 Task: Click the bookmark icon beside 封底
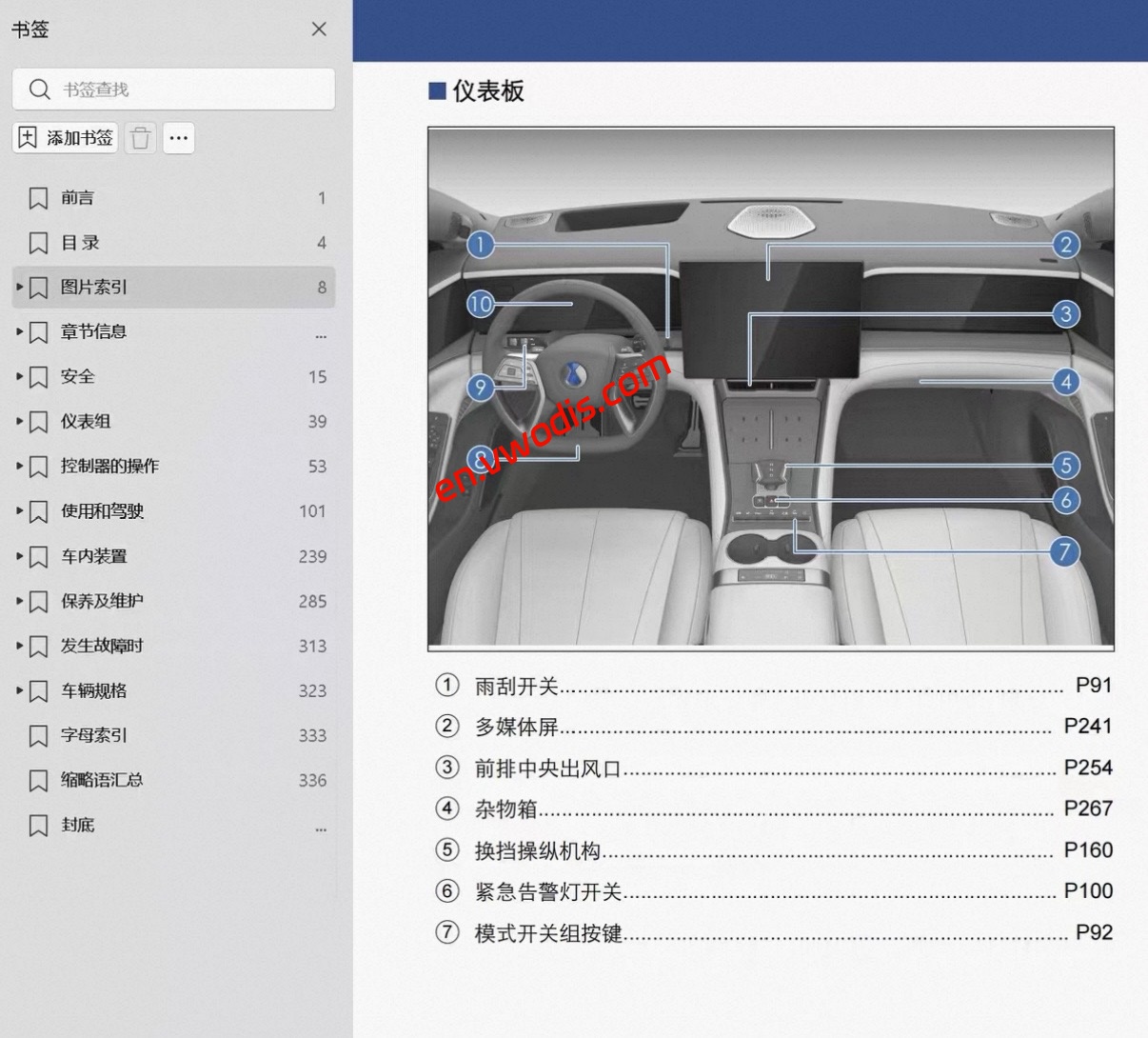click(x=38, y=825)
